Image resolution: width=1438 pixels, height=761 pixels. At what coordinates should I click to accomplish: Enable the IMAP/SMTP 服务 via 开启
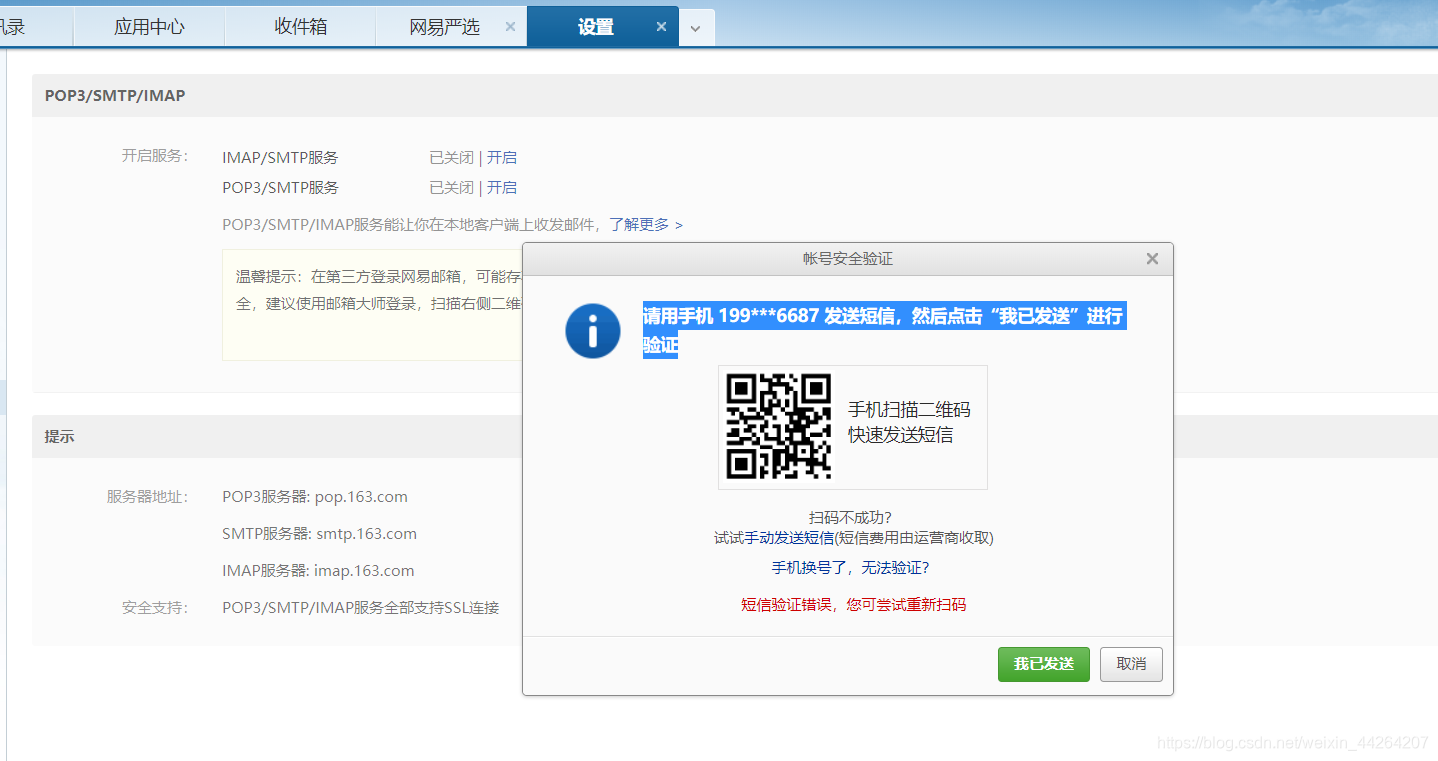coord(503,157)
